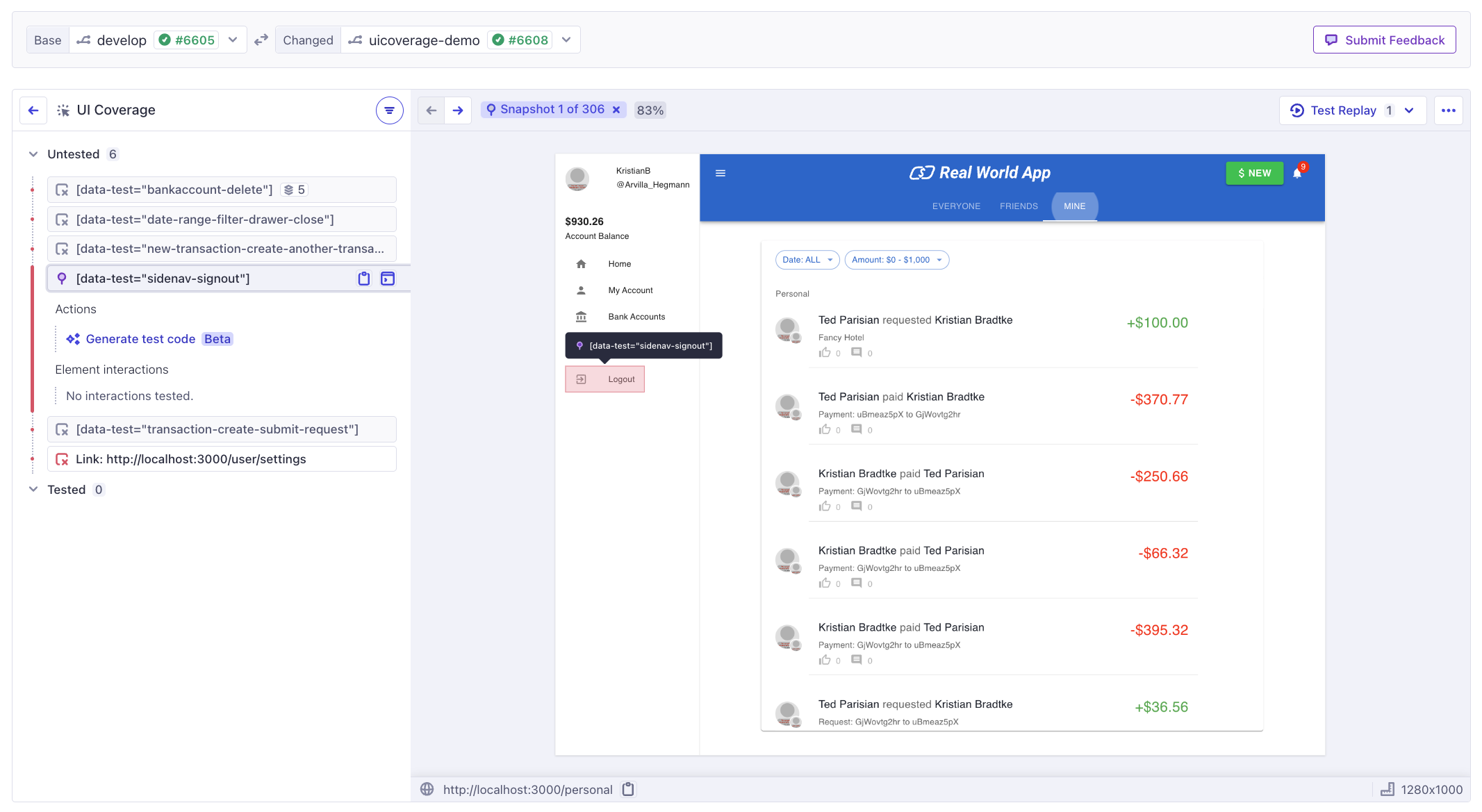Clear the Snapshot 1 of 306 filter
Viewport: 1482px width, 812px height.
click(x=616, y=110)
